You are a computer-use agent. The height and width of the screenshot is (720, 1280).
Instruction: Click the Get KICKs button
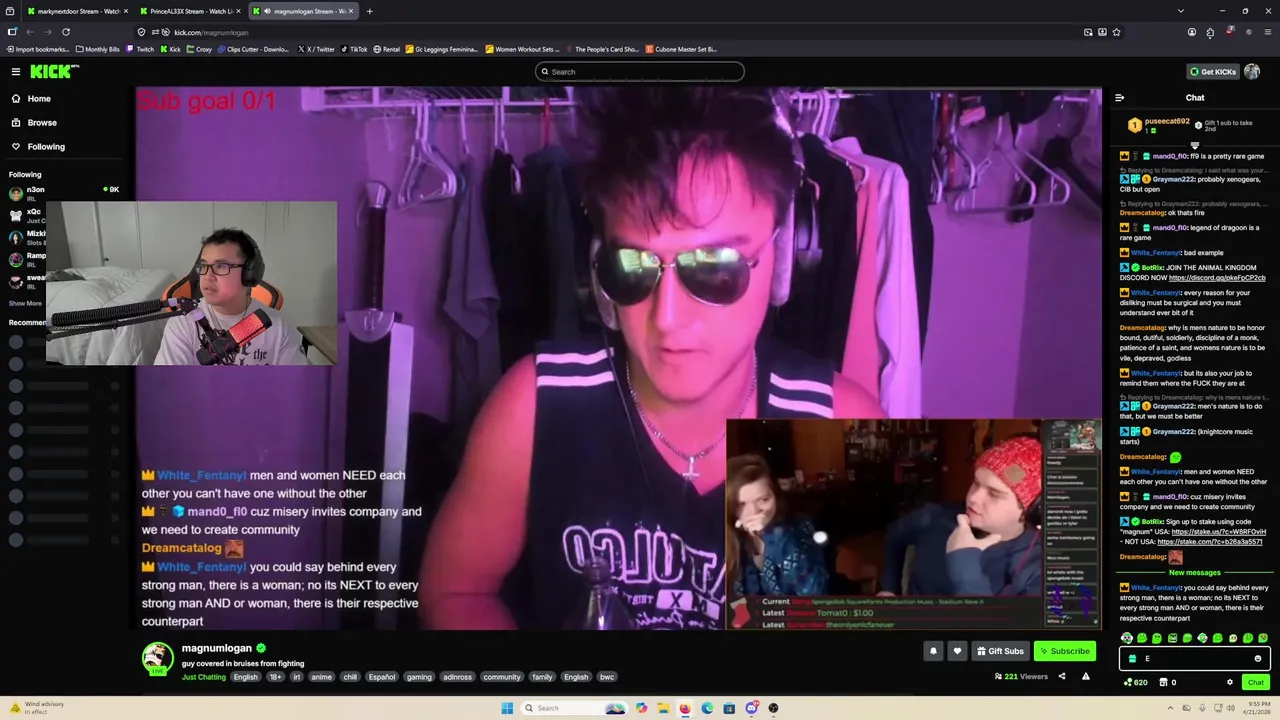tap(1212, 71)
